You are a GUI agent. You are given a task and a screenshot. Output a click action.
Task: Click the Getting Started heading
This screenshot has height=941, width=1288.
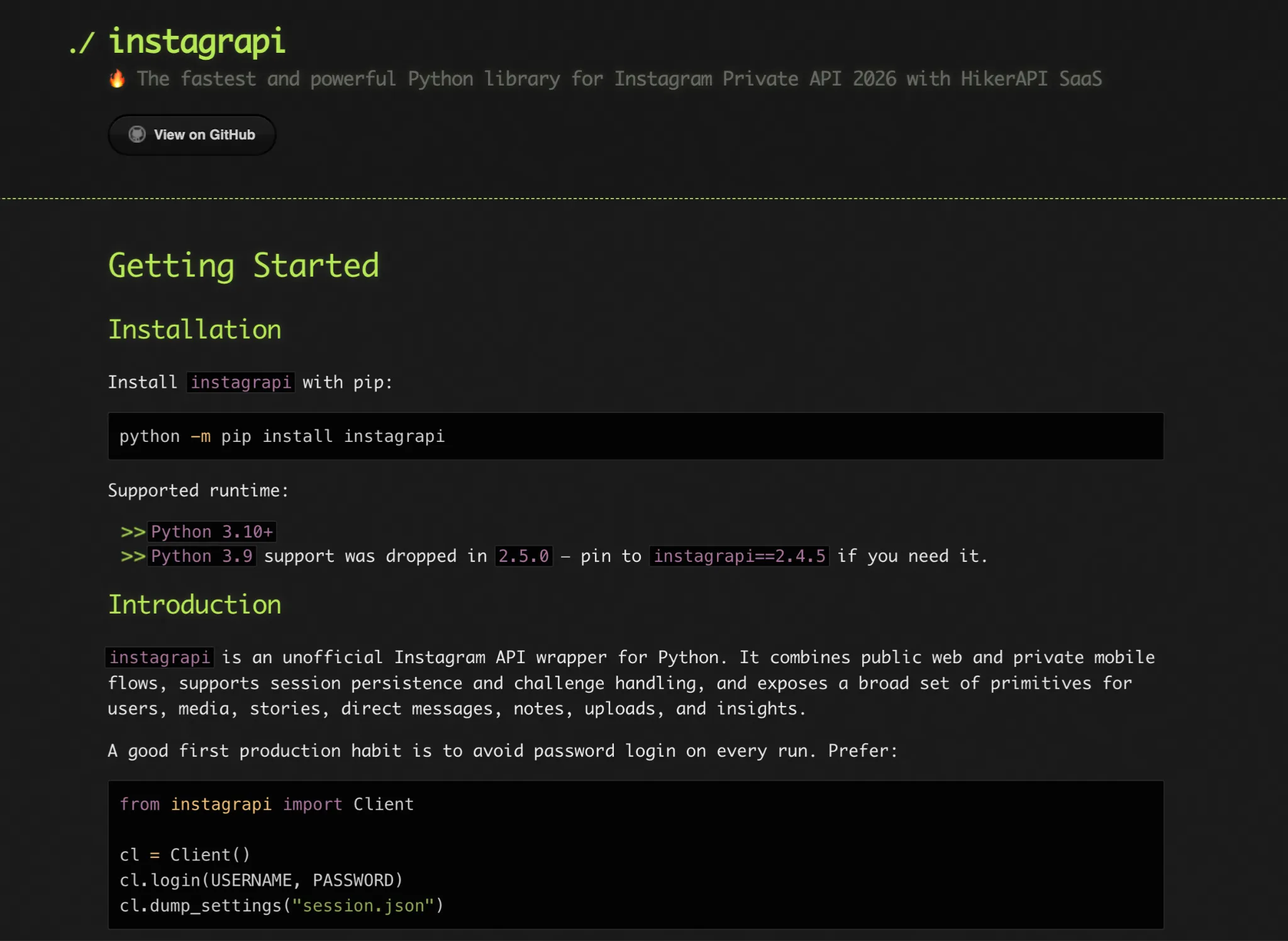[243, 265]
